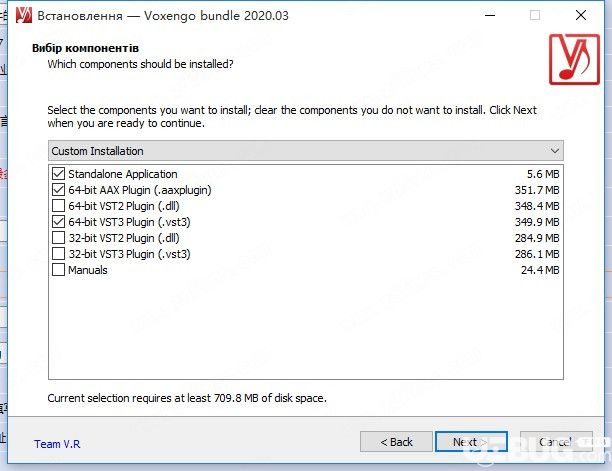612x471 pixels.
Task: Select the Manuals list label
Action: pos(88,270)
